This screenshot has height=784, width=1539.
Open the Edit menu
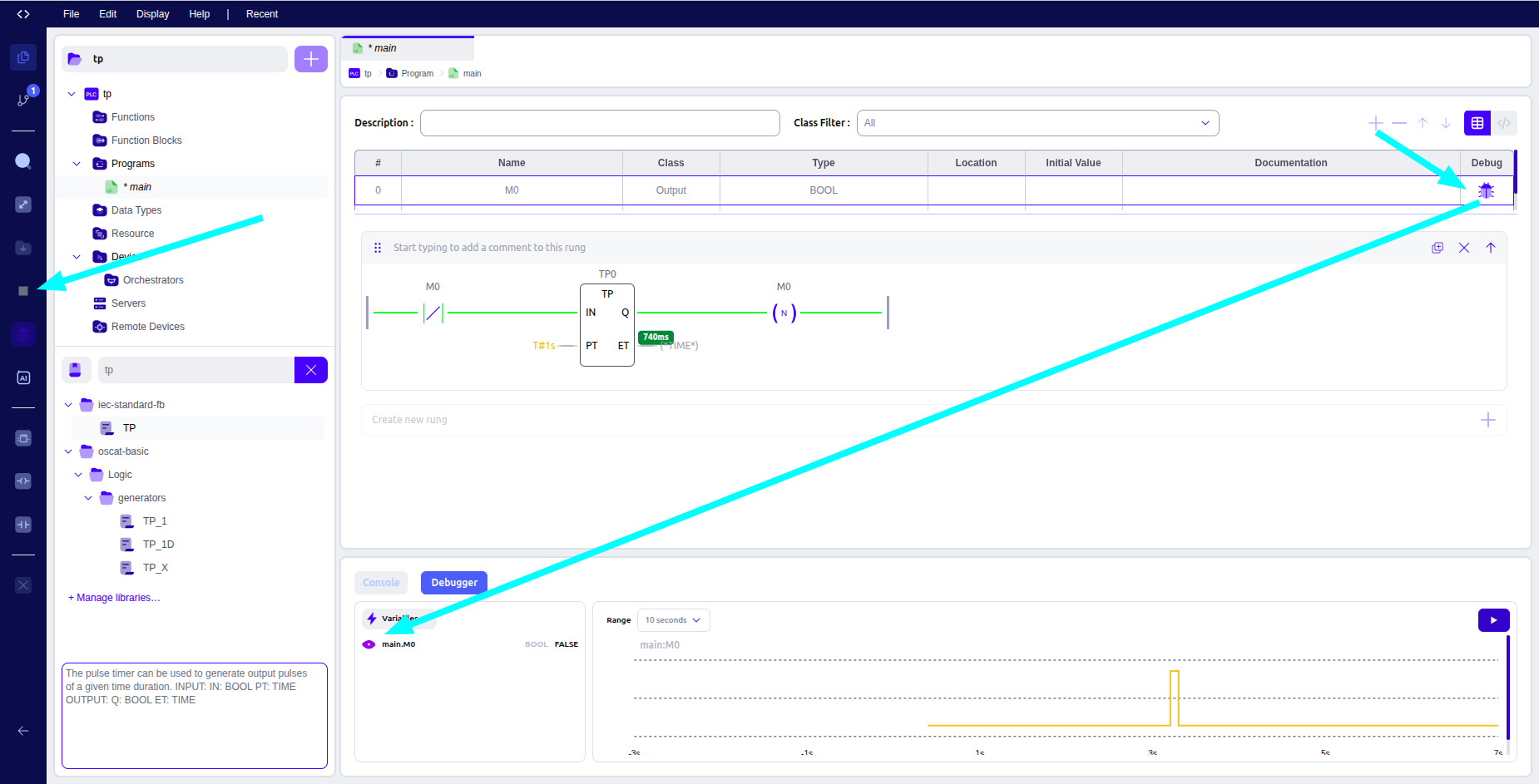pyautogui.click(x=108, y=14)
